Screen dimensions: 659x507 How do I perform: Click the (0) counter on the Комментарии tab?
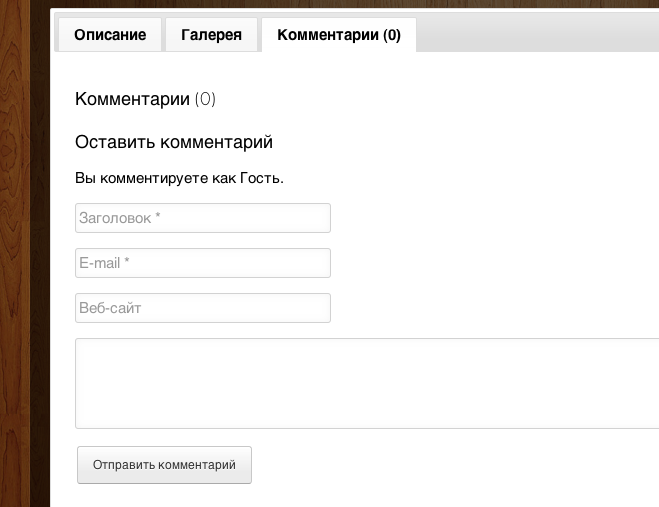389,35
